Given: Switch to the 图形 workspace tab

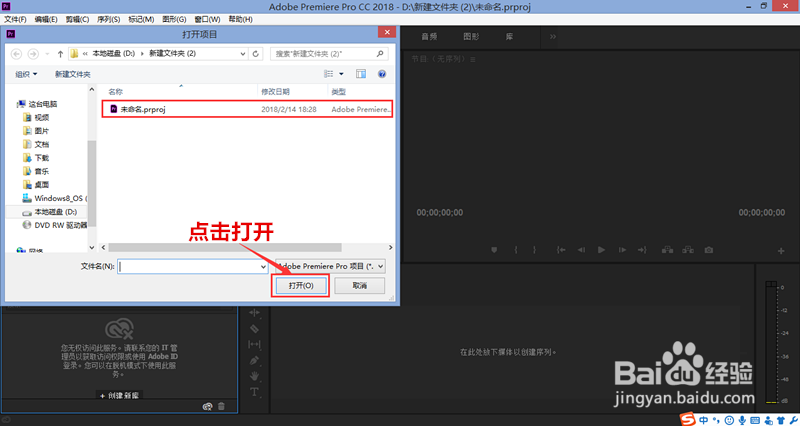Looking at the screenshot, I should 471,37.
